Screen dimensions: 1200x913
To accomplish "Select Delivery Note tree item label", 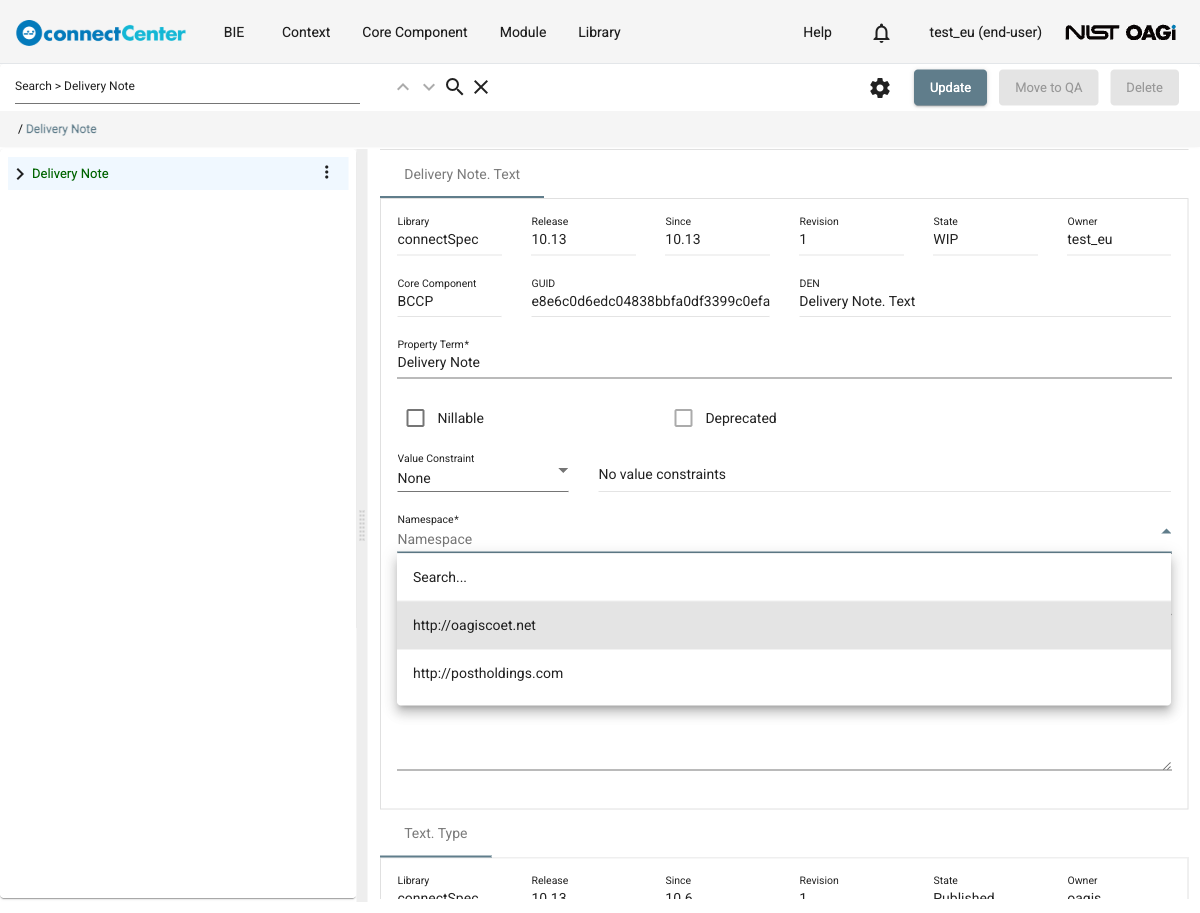I will pos(70,174).
